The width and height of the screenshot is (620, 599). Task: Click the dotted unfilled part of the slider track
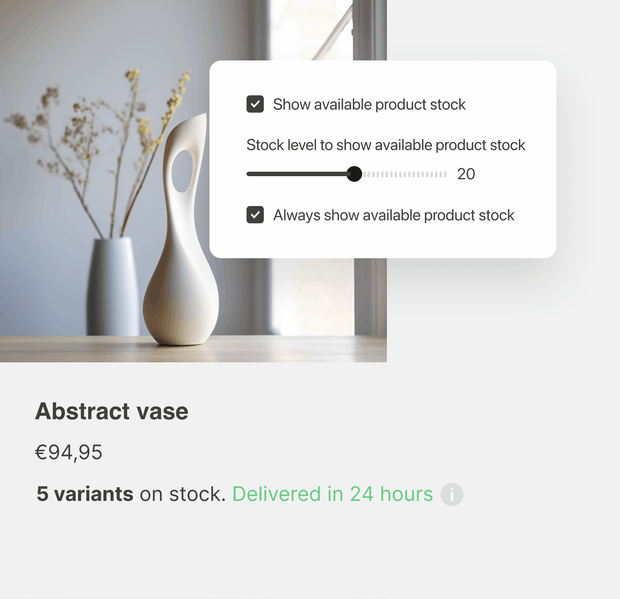tap(405, 174)
